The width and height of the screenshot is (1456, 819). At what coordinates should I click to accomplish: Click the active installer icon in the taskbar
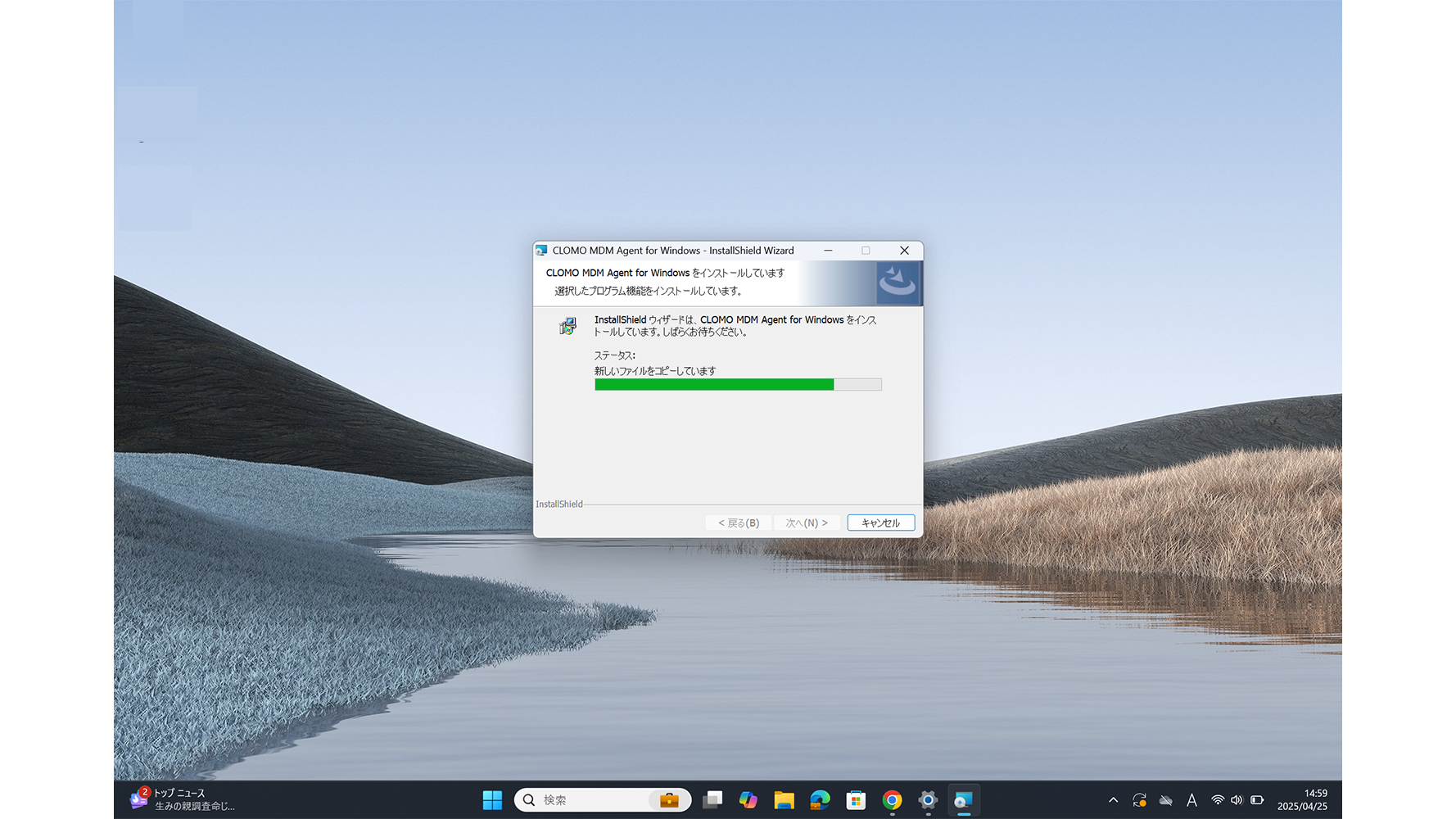click(964, 800)
